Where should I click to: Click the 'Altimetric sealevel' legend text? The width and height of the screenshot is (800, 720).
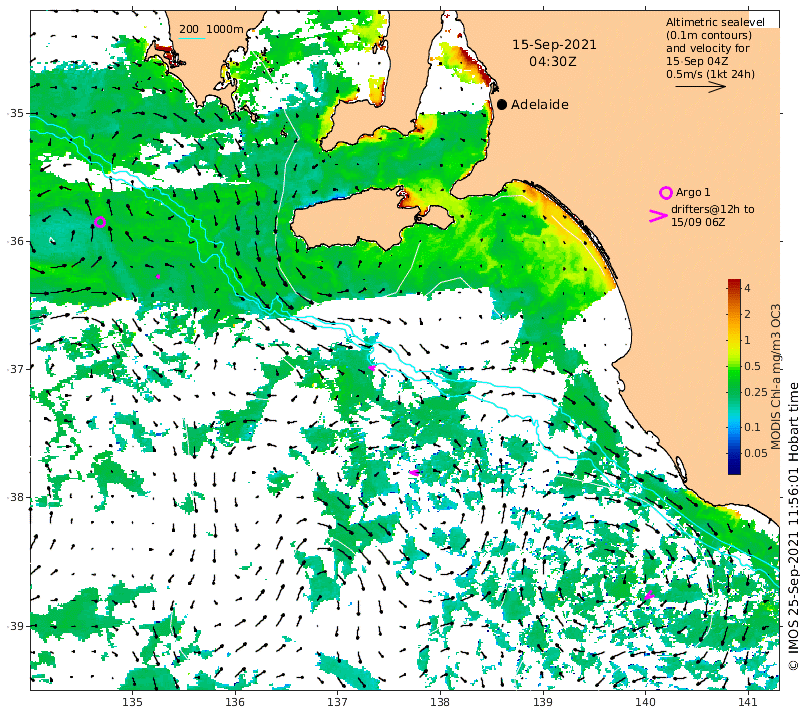pyautogui.click(x=715, y=22)
